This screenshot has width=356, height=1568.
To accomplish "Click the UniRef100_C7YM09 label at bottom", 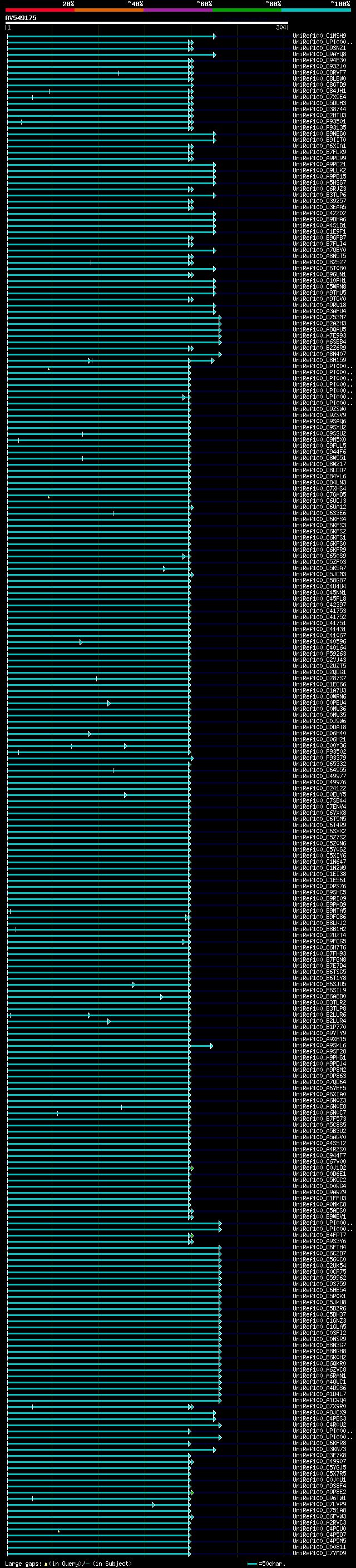I will click(319, 1553).
